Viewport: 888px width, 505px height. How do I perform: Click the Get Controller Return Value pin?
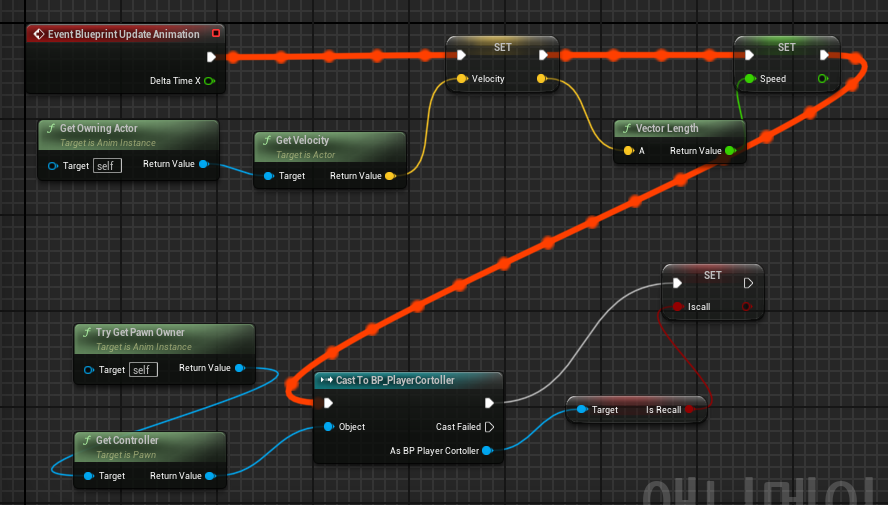point(210,476)
